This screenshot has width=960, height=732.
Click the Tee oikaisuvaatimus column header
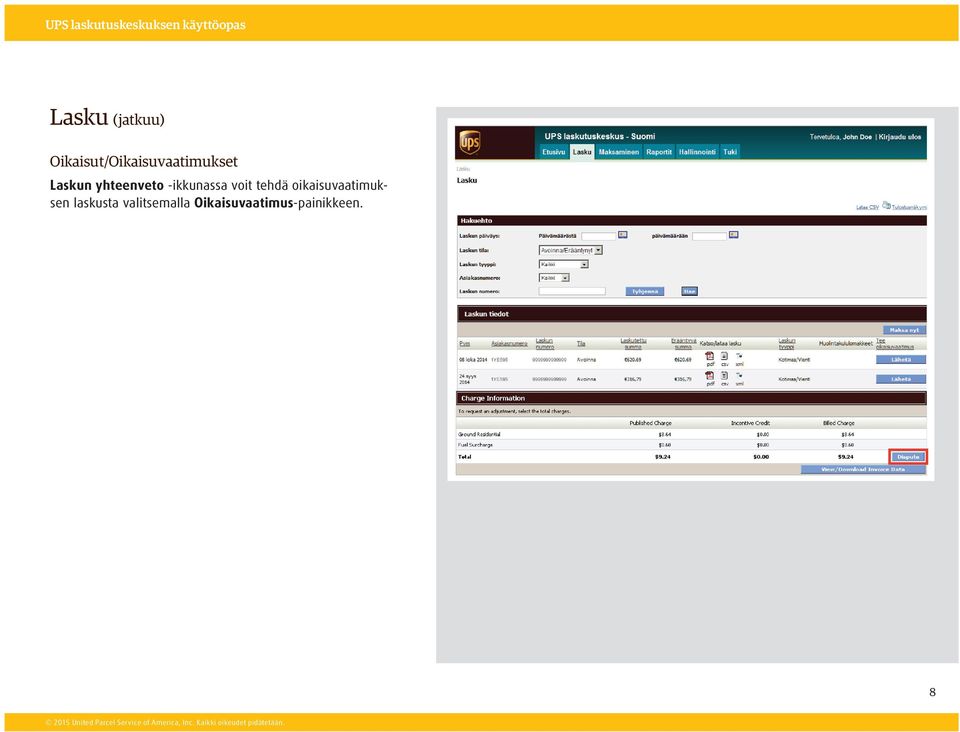pyautogui.click(x=894, y=344)
